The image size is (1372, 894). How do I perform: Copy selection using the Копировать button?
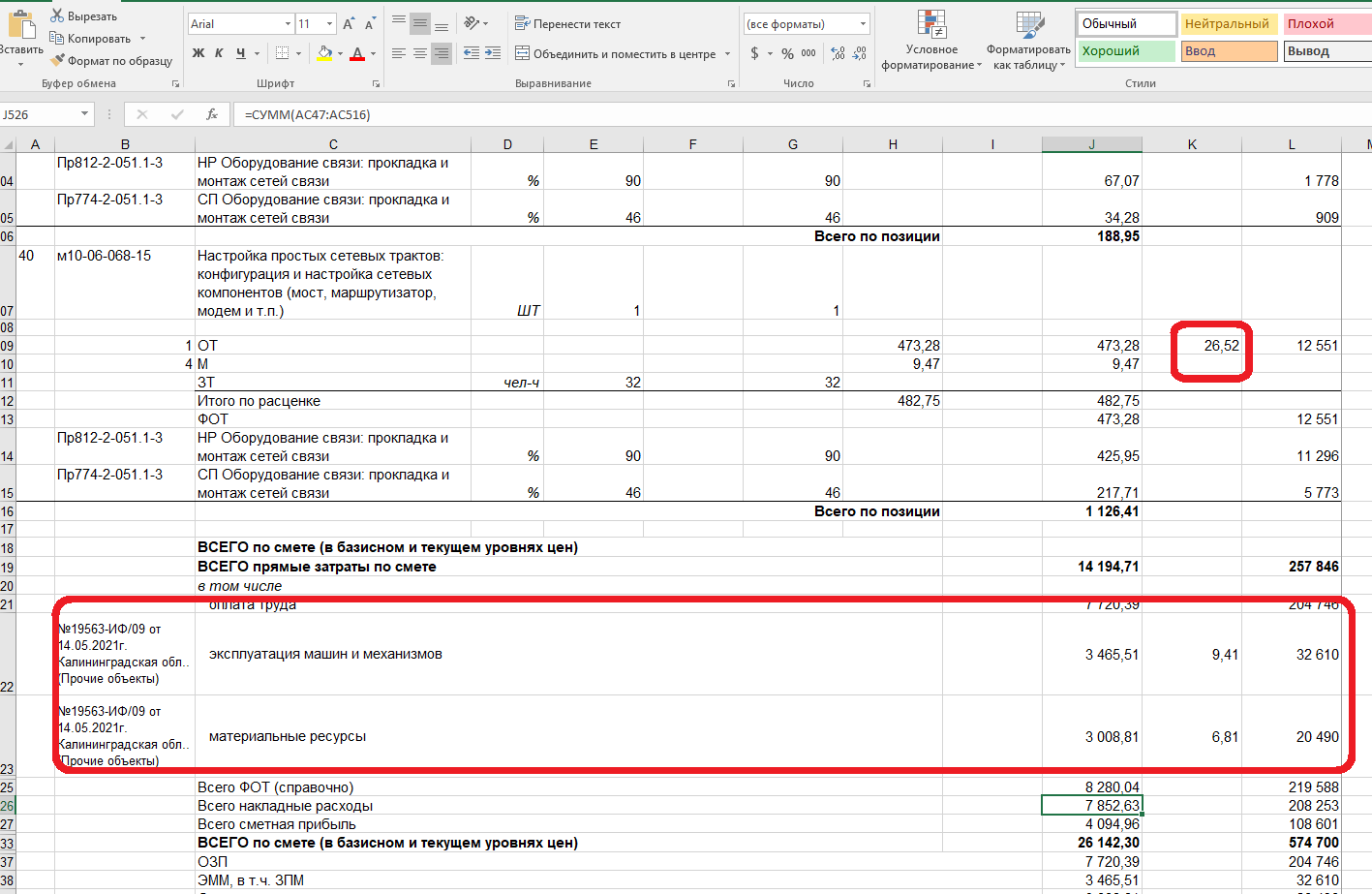tap(92, 38)
